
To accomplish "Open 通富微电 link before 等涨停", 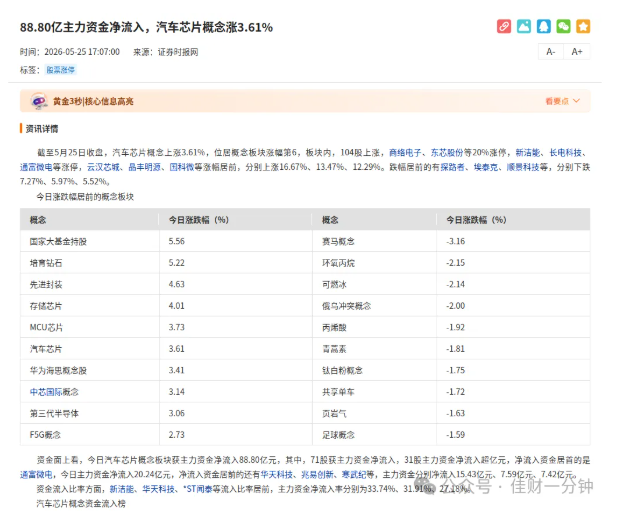I will point(36,167).
